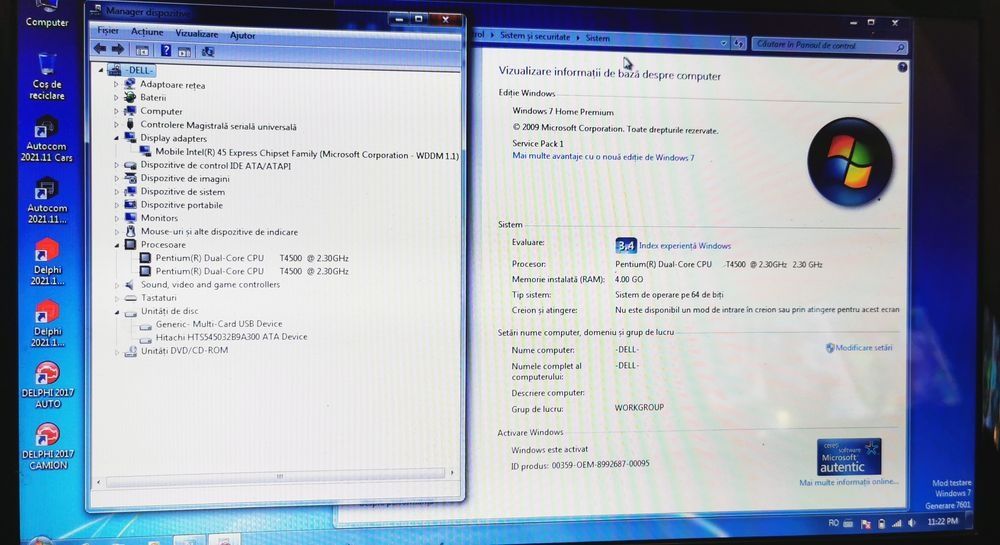Click the 11:22 PM taskbar clock
Viewport: 1000px width, 545px height.
click(943, 521)
